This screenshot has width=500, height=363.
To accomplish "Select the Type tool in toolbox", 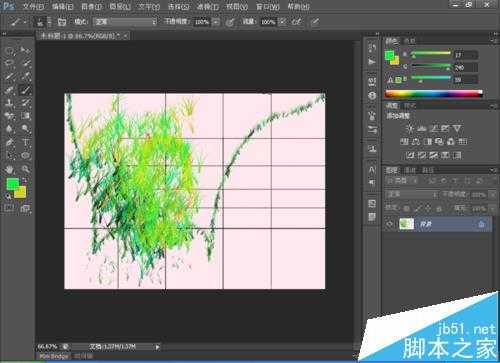I will coord(26,142).
